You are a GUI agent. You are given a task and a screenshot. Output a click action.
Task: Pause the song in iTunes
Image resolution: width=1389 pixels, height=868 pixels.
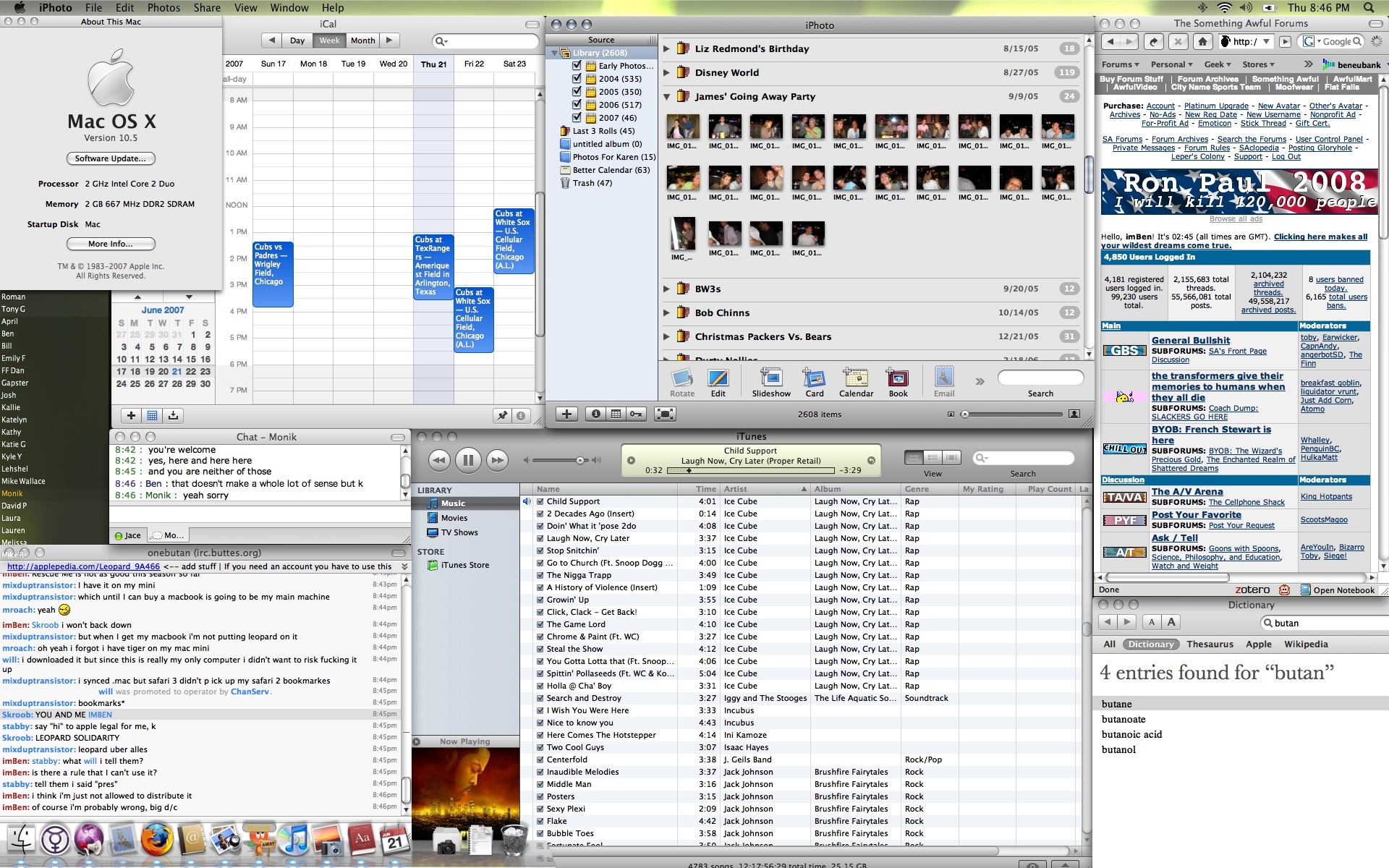(468, 459)
